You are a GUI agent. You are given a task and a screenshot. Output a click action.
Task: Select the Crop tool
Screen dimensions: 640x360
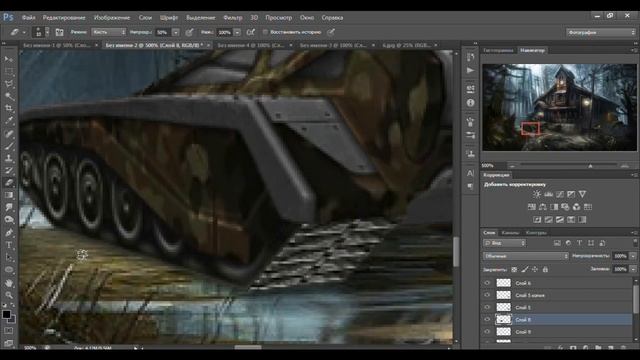pos(9,109)
